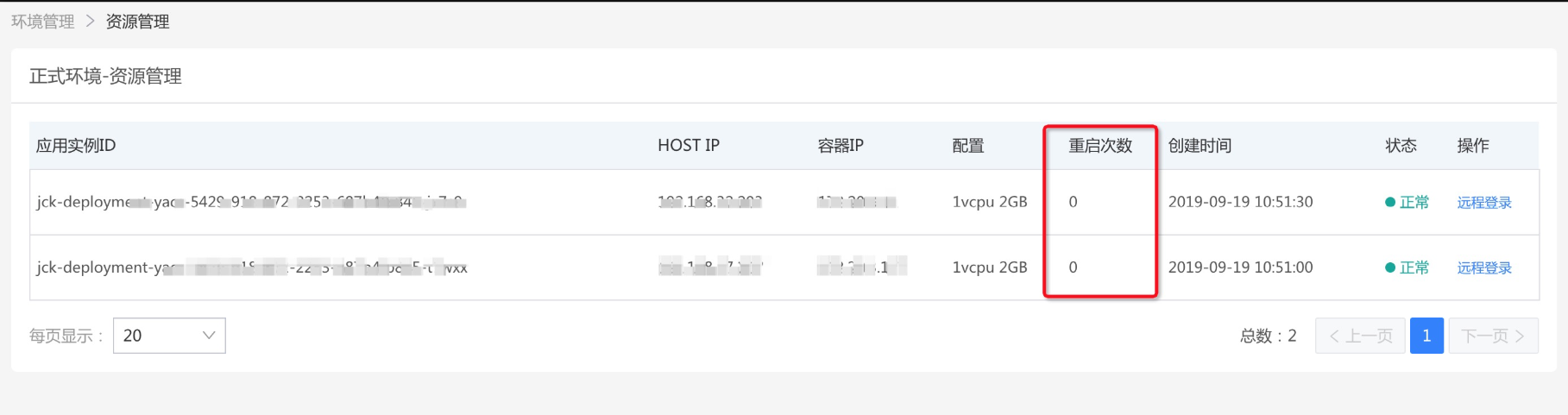Screen dimensions: 1568x415
Task: Click 远程登录 for first instance row
Action: point(1484,203)
